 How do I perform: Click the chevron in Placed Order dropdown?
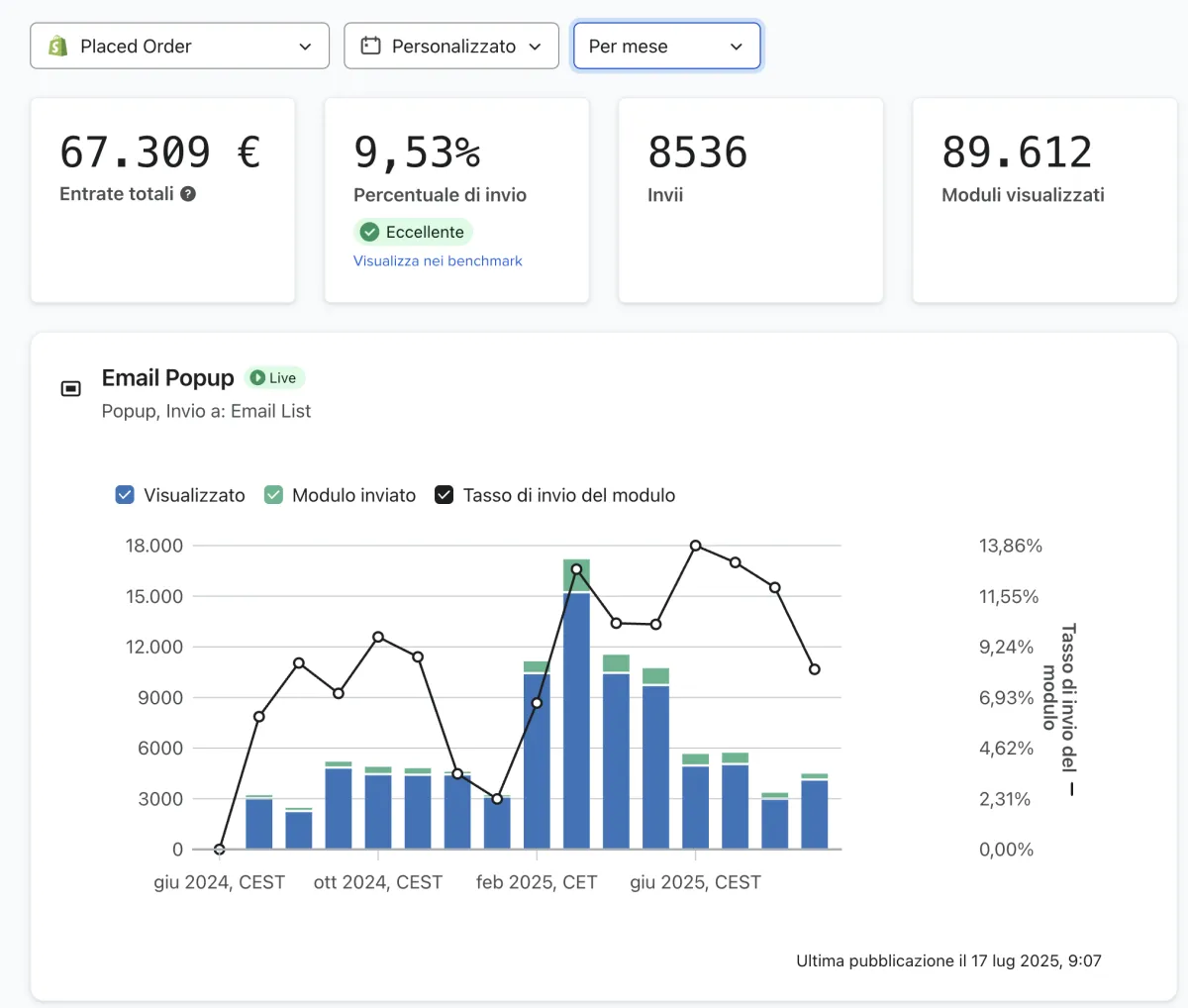305,47
